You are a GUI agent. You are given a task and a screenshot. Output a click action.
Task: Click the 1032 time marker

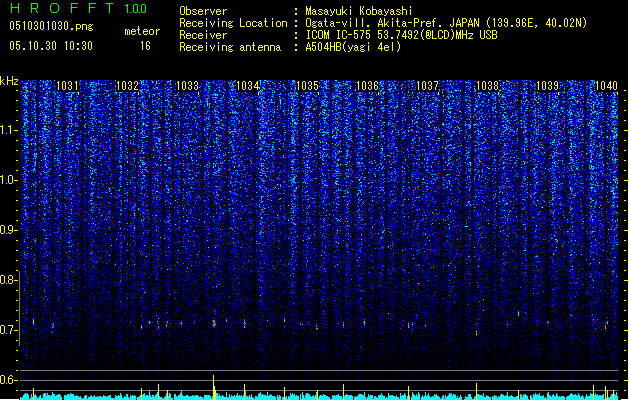127,86
